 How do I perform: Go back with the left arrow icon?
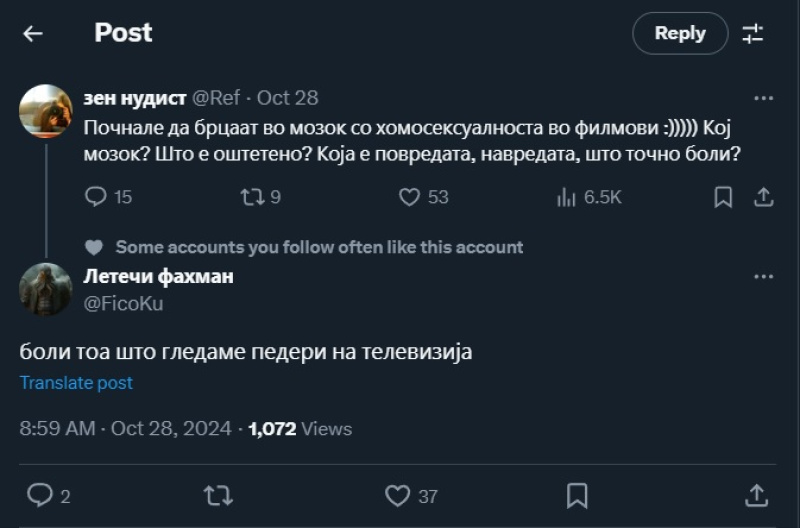[x=33, y=33]
